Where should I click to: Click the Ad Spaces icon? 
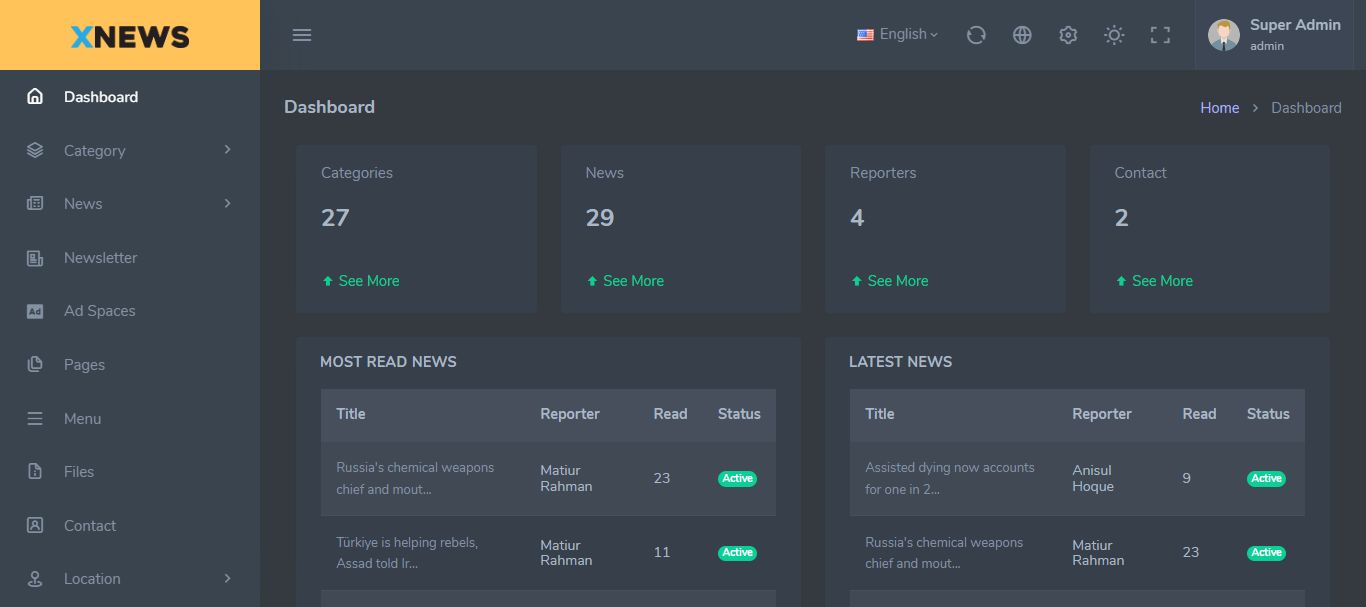tap(35, 311)
